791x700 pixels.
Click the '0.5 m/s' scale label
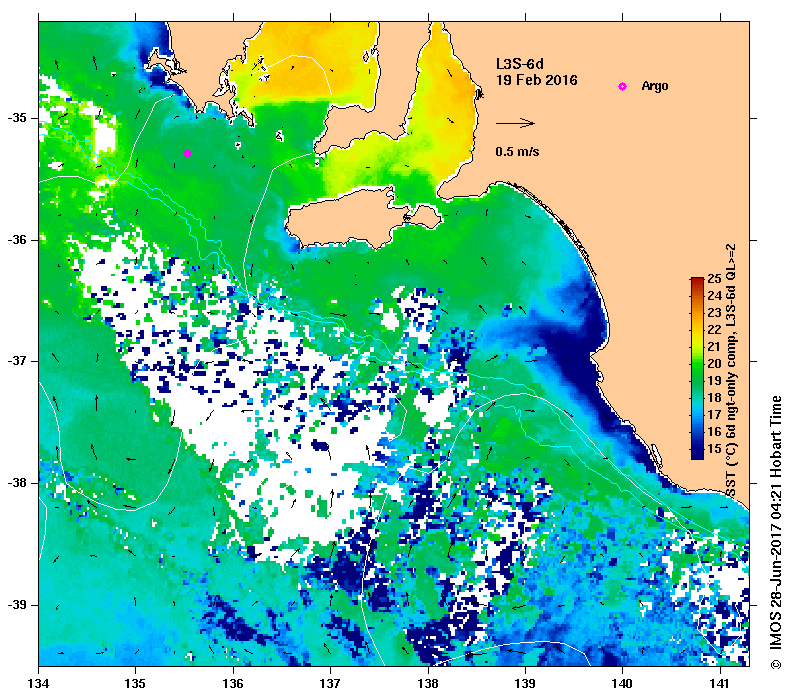pos(517,151)
